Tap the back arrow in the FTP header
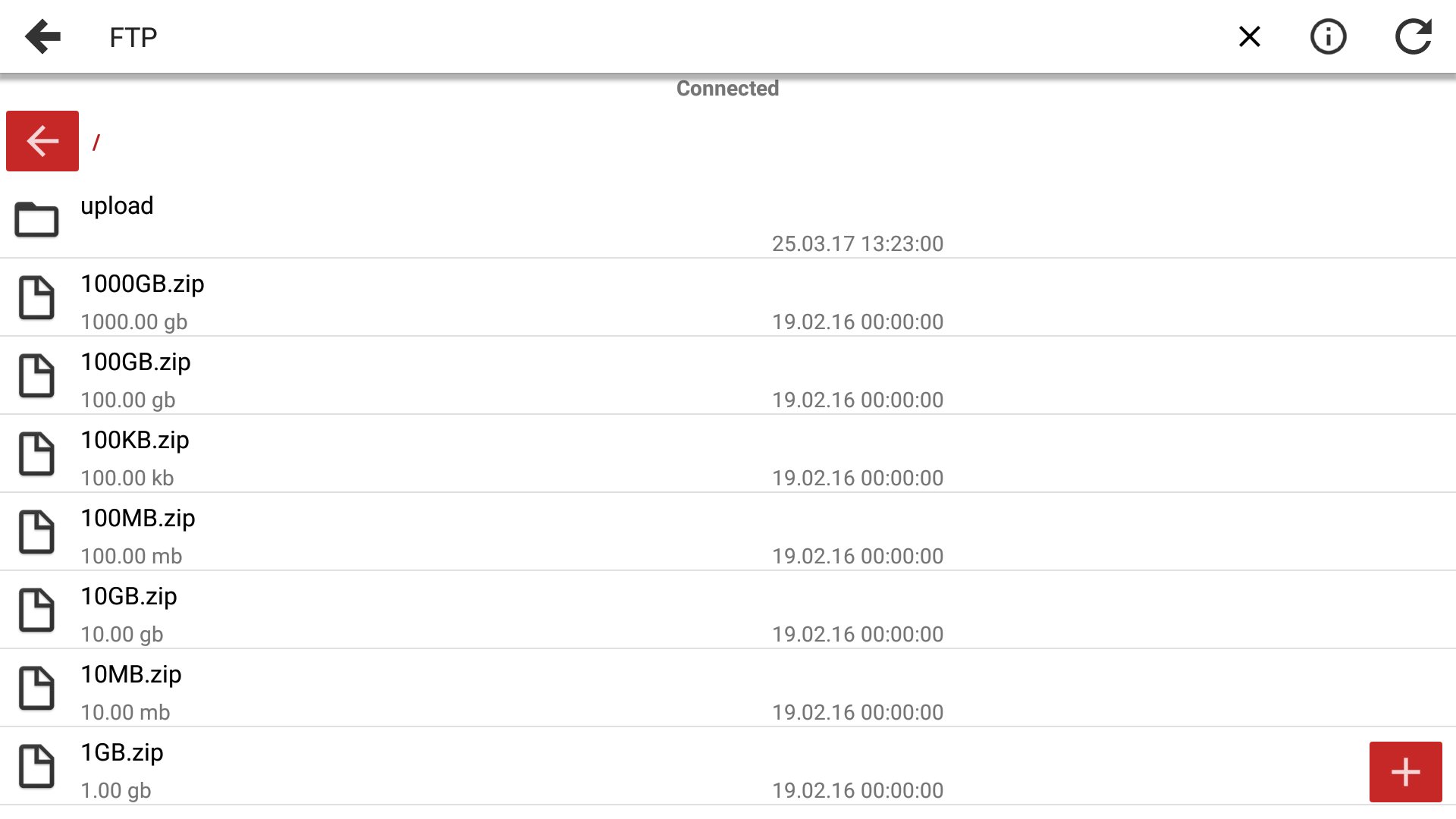The image size is (1456, 819). point(42,37)
